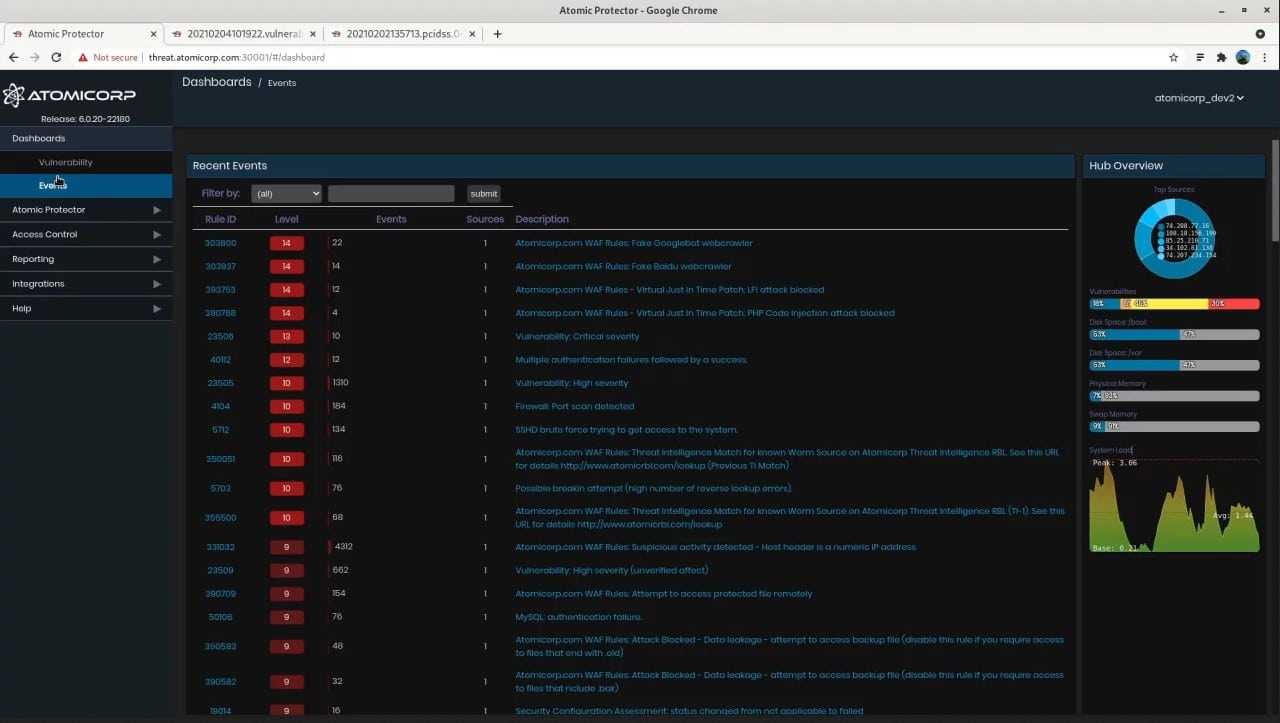1280x723 pixels.
Task: Click the SSHD brute force description
Action: [627, 430]
